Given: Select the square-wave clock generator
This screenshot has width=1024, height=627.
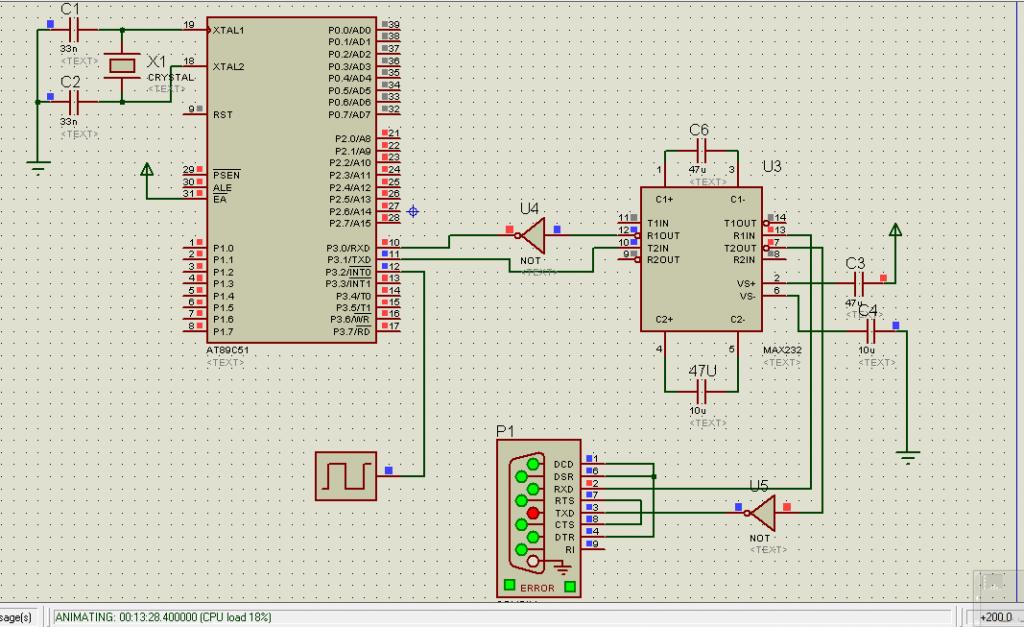Looking at the screenshot, I should [346, 476].
